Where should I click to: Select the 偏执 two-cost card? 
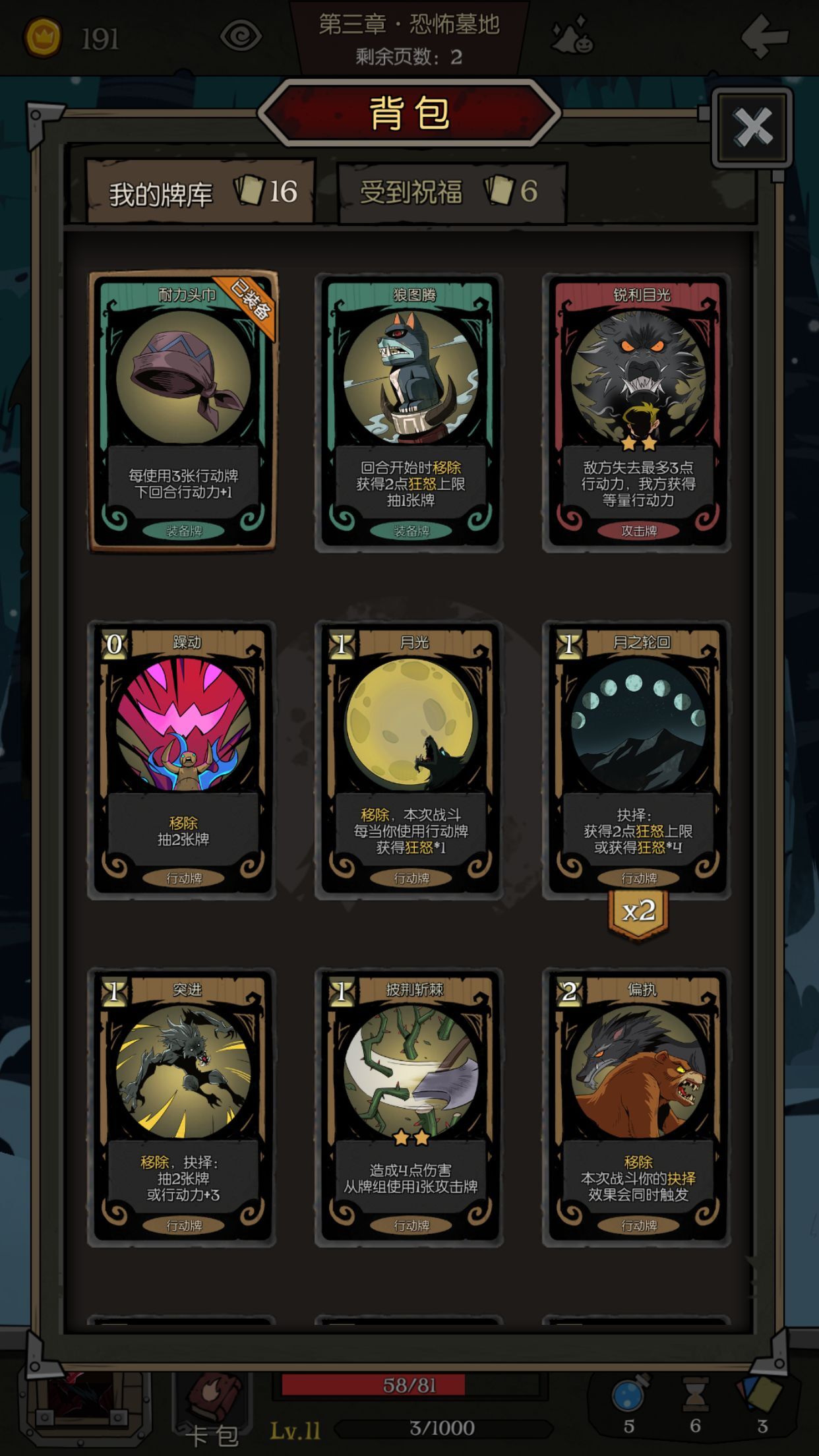(x=636, y=1107)
